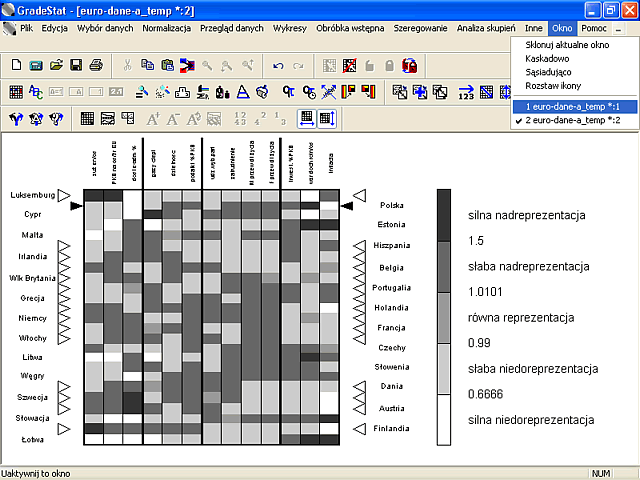Click the New document icon
Screen dimensions: 640x480
point(16,65)
